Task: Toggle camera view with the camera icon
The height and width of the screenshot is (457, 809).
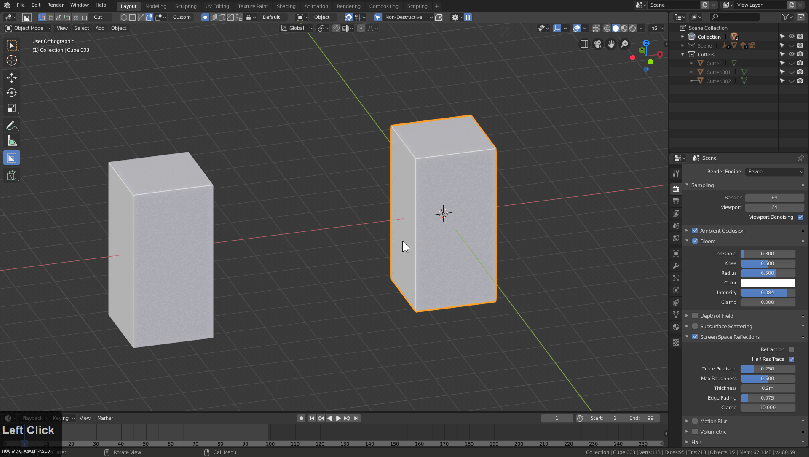Action: point(599,44)
